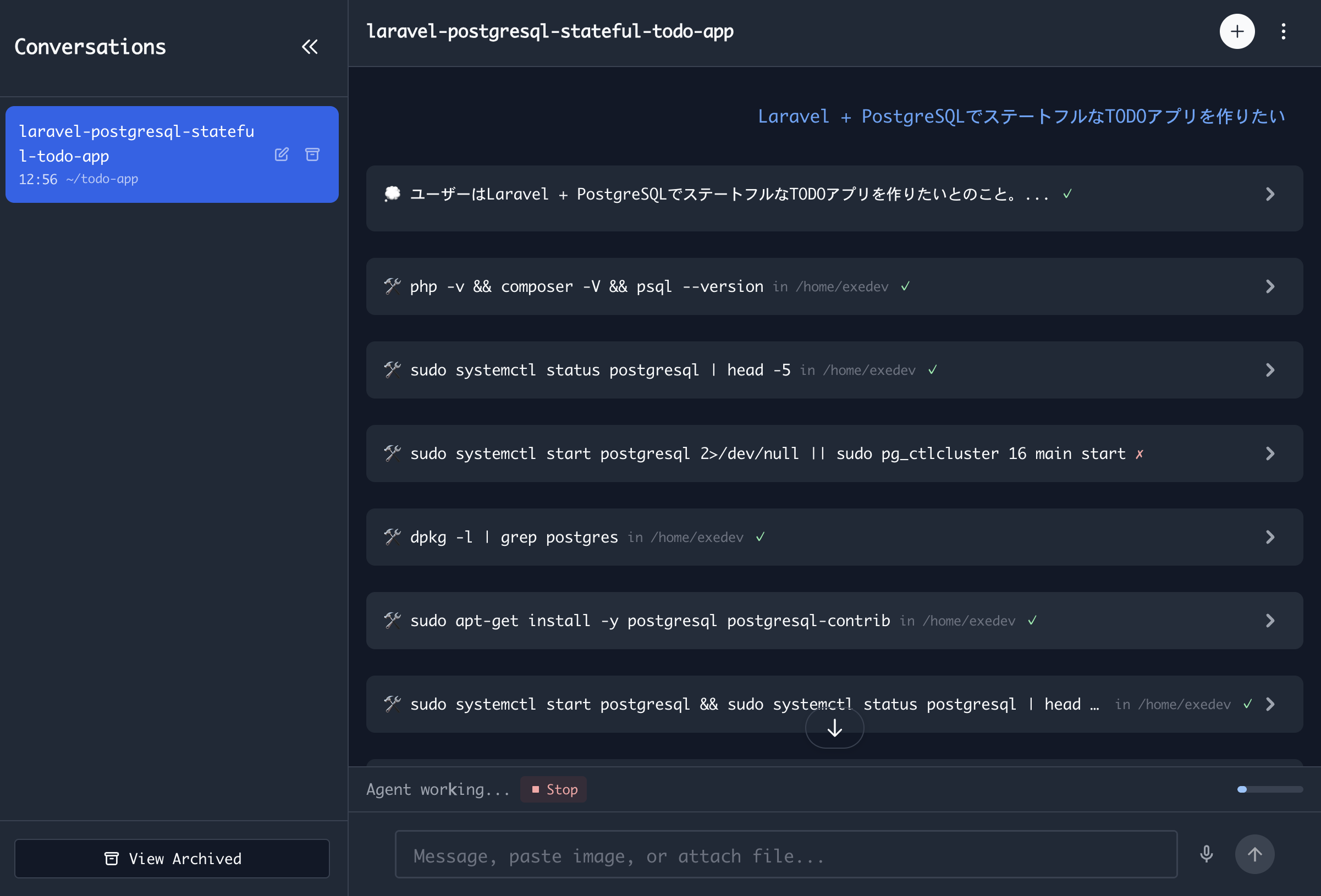Click the context usage progress bar
This screenshot has height=896, width=1321.
coord(1269,789)
